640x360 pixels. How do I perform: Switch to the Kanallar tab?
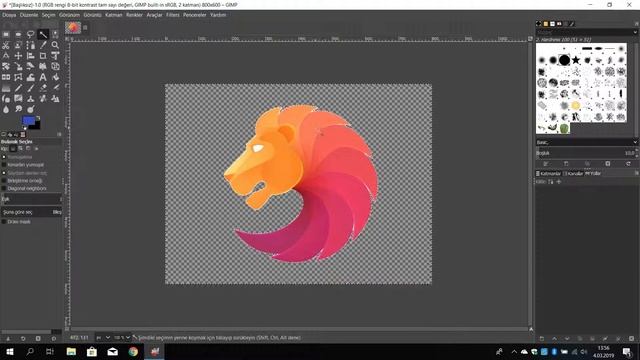point(573,173)
